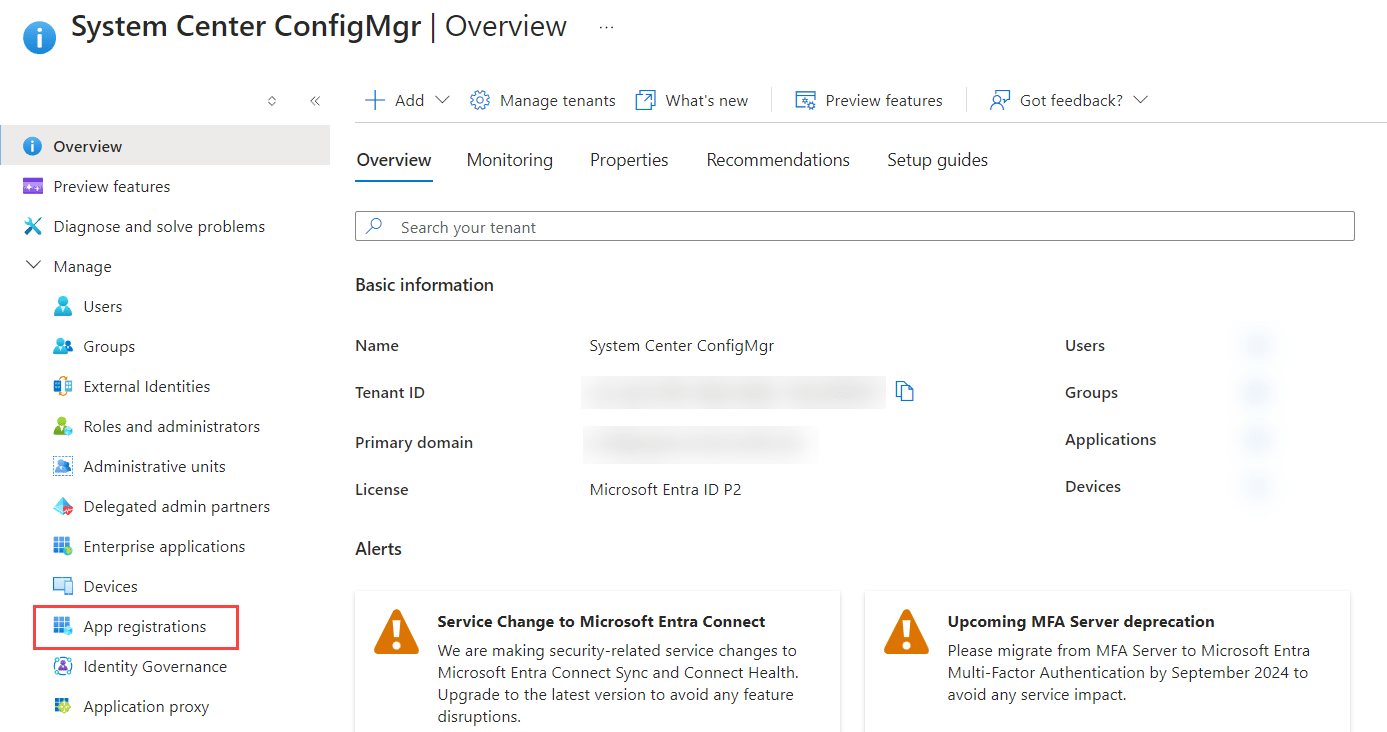This screenshot has width=1387, height=732.
Task: Copy the Tenant ID to clipboard
Action: pos(905,391)
